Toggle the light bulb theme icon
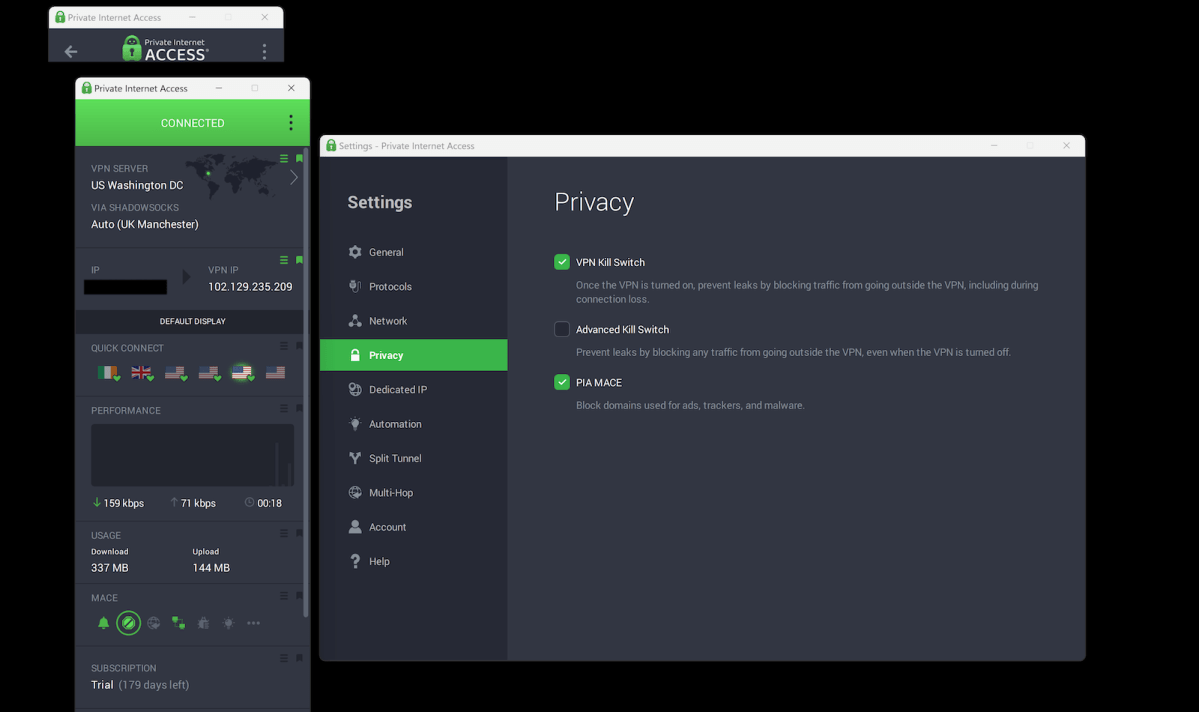Viewport: 1199px width, 712px height. tap(228, 623)
